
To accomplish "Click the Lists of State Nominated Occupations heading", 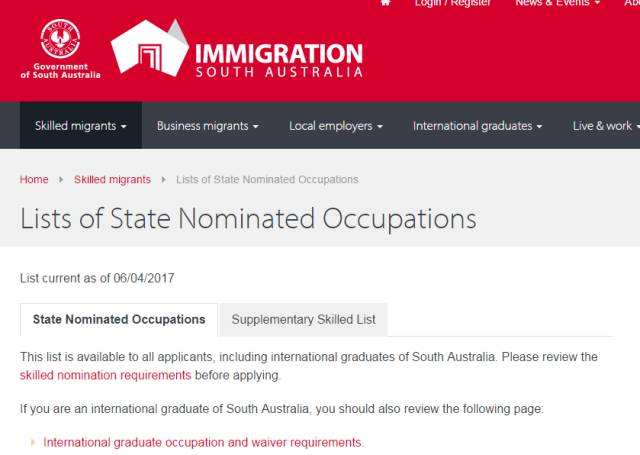I will [x=248, y=219].
